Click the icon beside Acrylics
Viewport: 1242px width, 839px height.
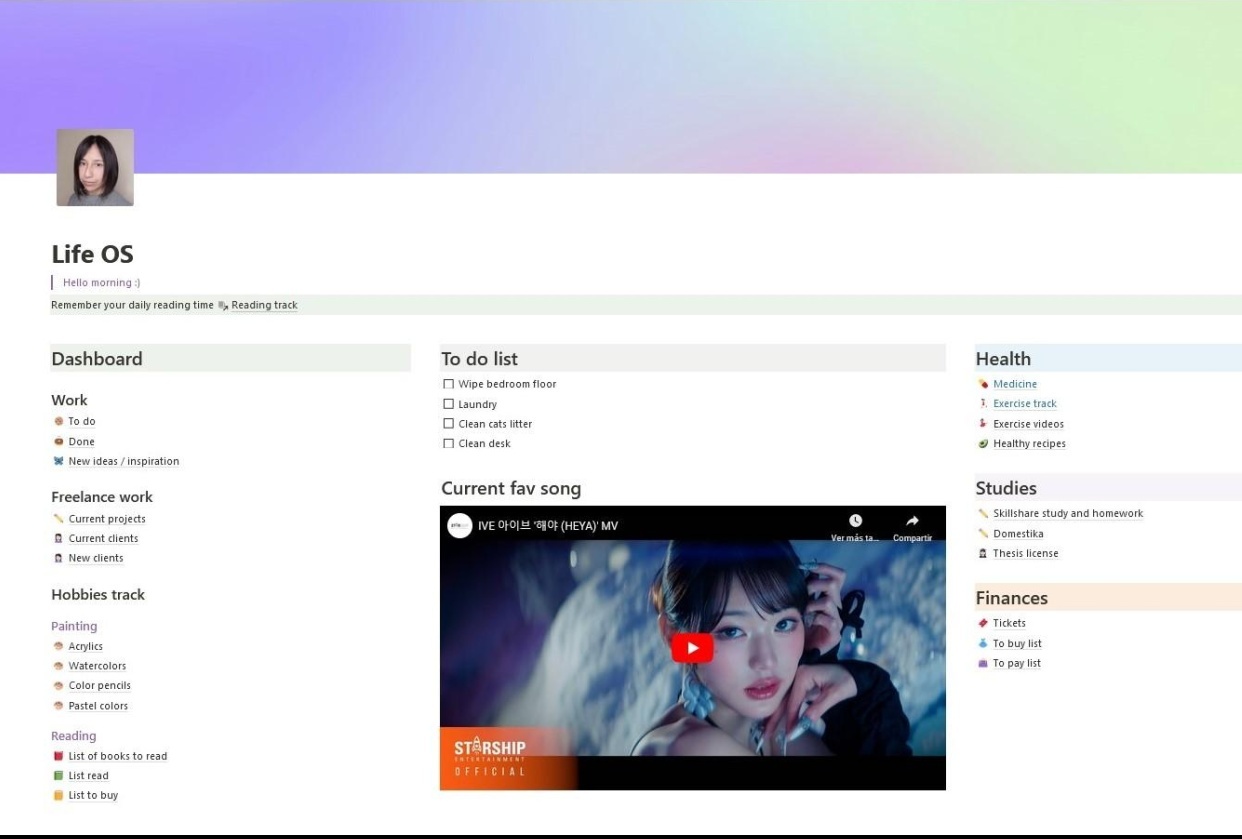tap(58, 647)
